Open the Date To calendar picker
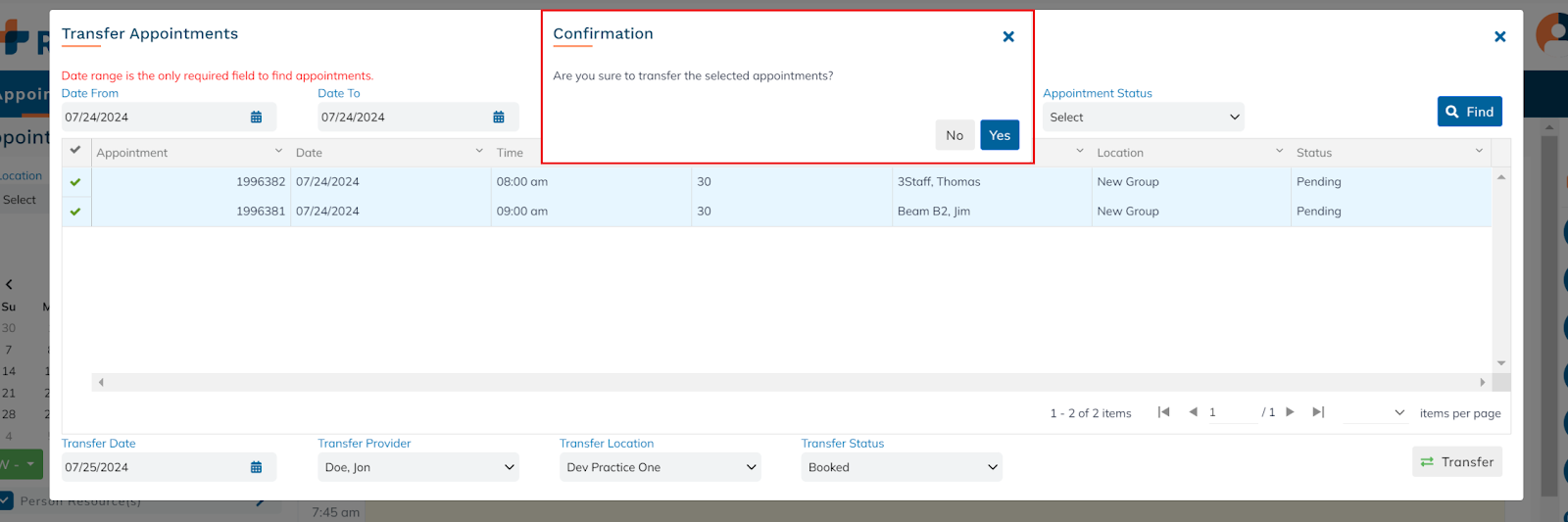This screenshot has width=1568, height=522. point(498,118)
